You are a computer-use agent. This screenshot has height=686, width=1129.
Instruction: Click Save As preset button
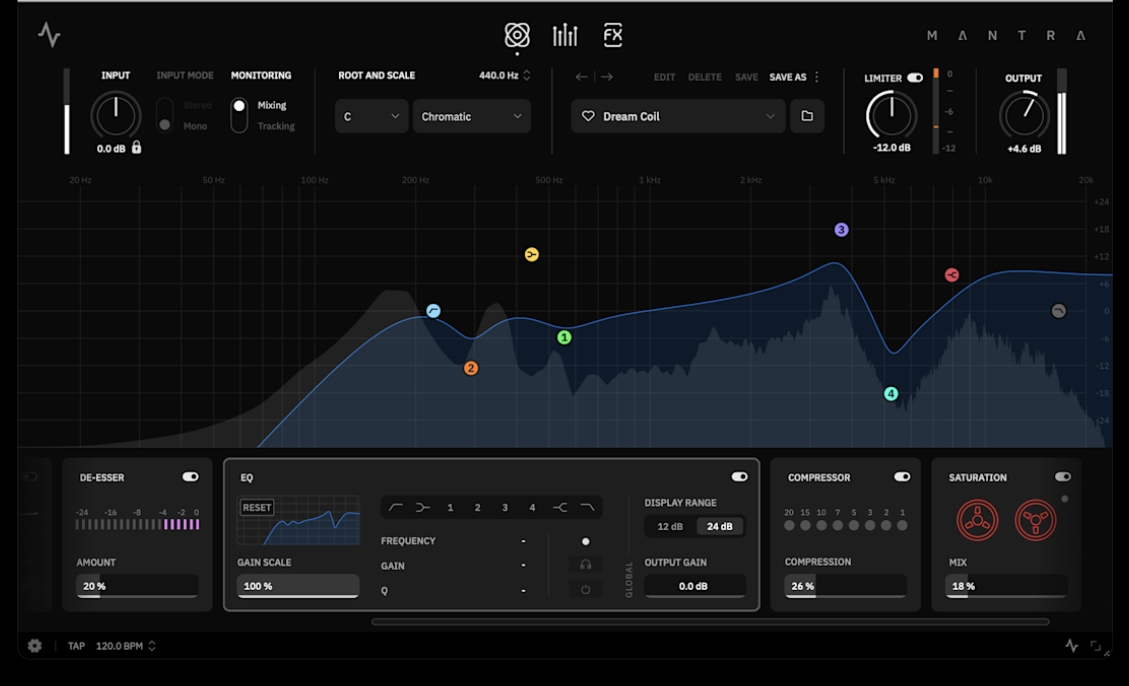coord(787,77)
